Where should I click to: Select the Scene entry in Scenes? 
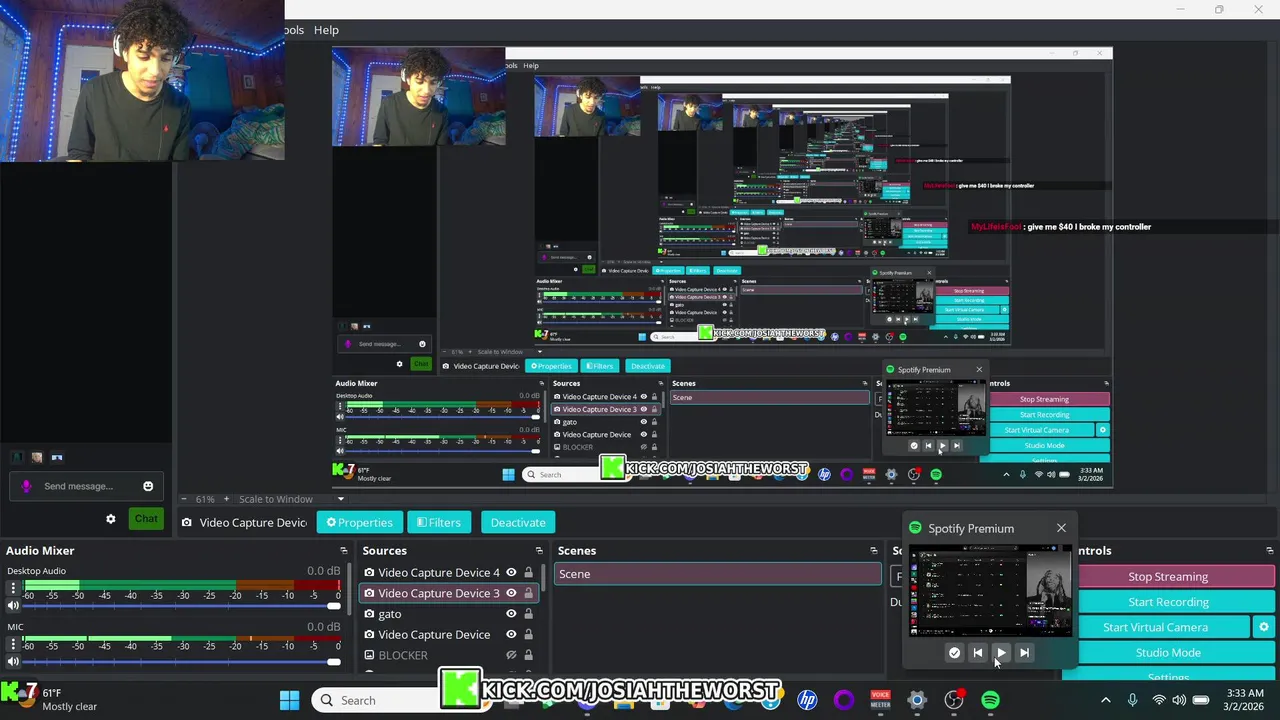point(717,574)
